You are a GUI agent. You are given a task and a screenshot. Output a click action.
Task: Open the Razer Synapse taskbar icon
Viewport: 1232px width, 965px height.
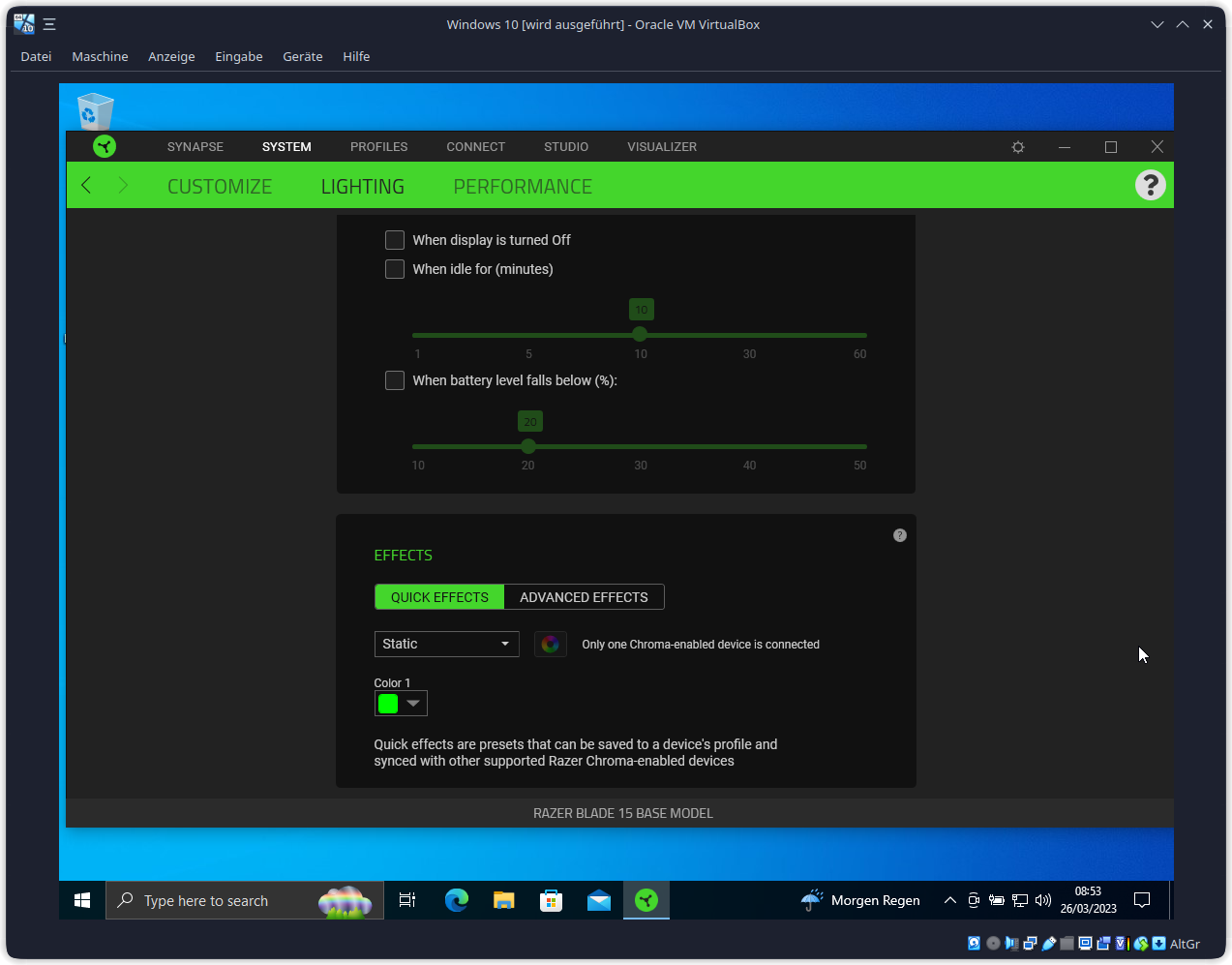coord(646,900)
